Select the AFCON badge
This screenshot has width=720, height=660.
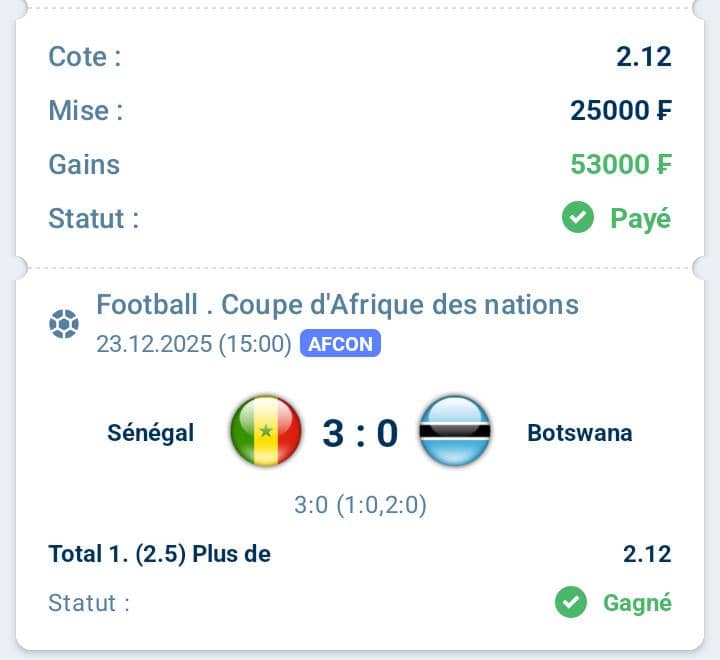[x=340, y=345]
